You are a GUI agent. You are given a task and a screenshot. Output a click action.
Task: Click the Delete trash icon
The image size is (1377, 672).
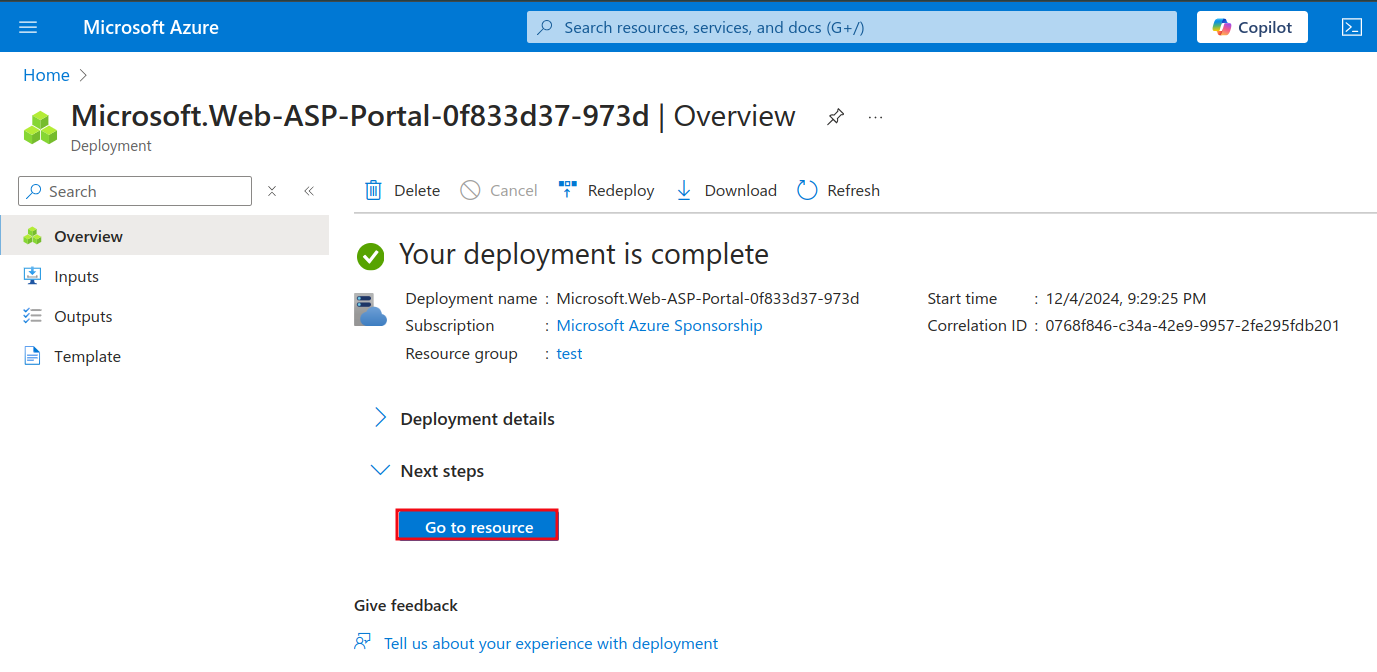coord(374,190)
